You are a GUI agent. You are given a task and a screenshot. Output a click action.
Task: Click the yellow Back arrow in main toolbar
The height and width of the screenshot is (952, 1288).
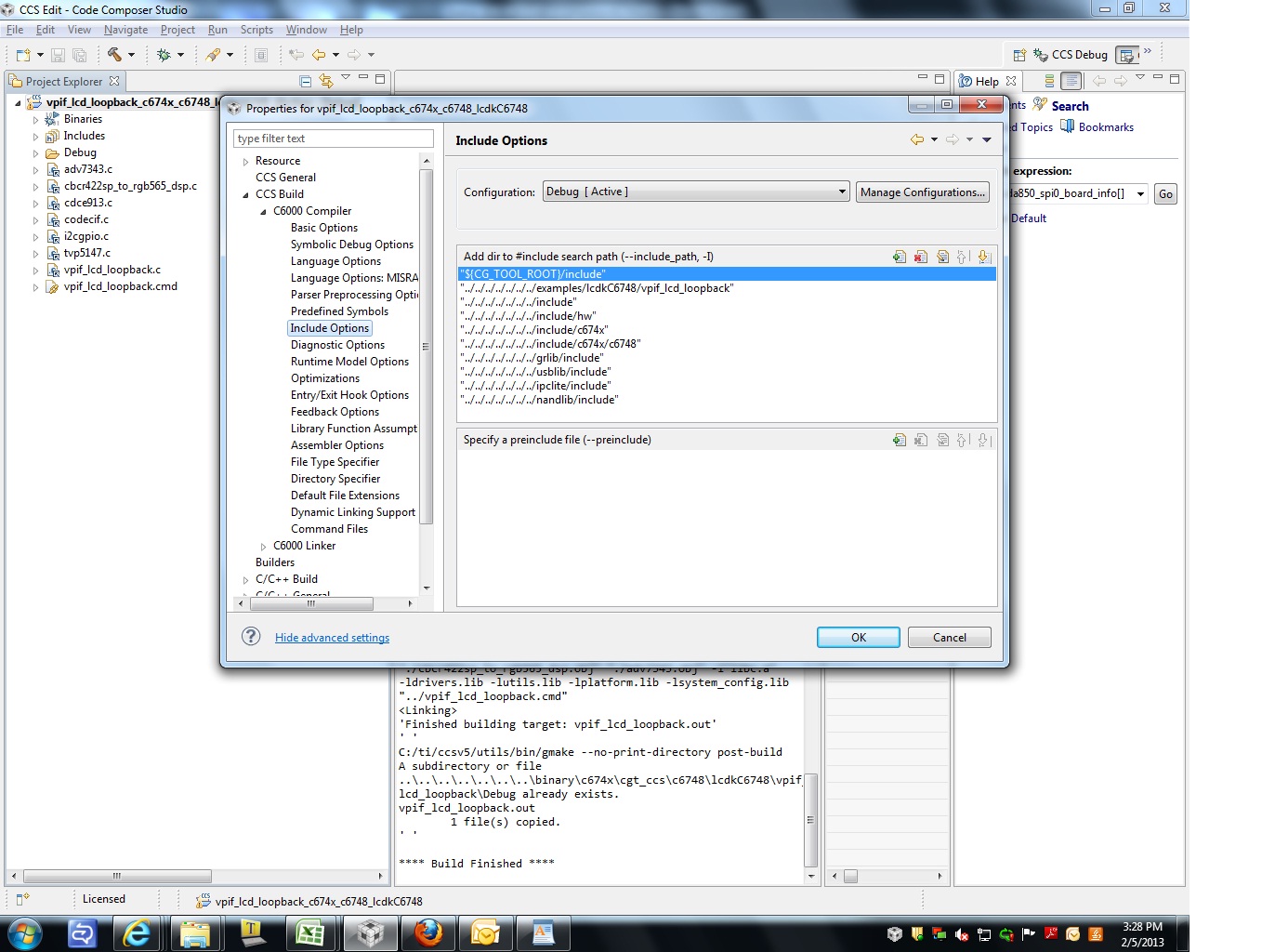319,55
